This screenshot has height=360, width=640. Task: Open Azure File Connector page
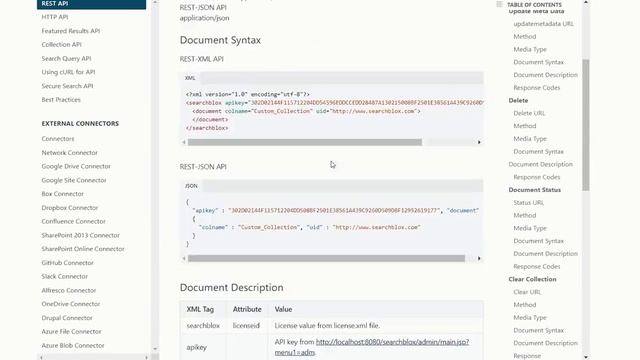pos(71,331)
